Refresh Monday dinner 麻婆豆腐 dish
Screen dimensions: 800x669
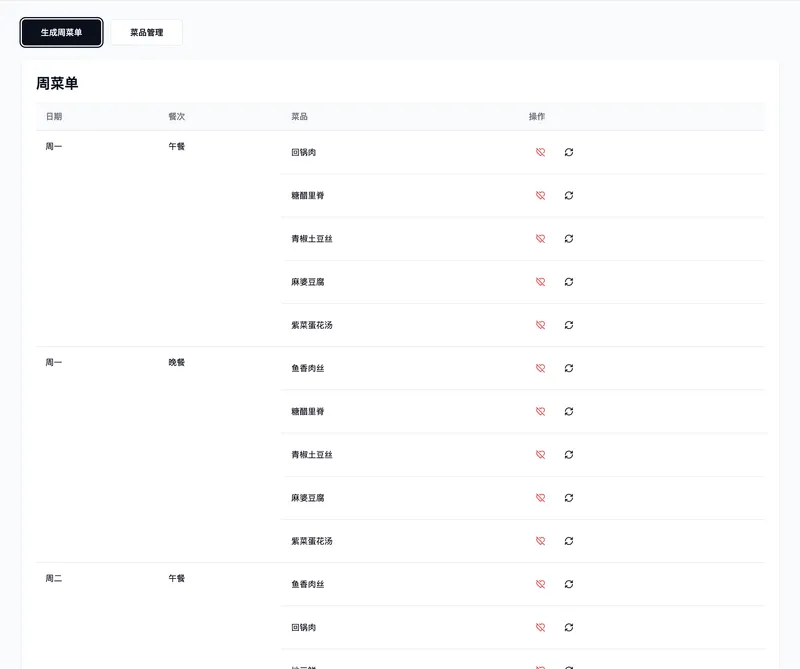pos(569,498)
